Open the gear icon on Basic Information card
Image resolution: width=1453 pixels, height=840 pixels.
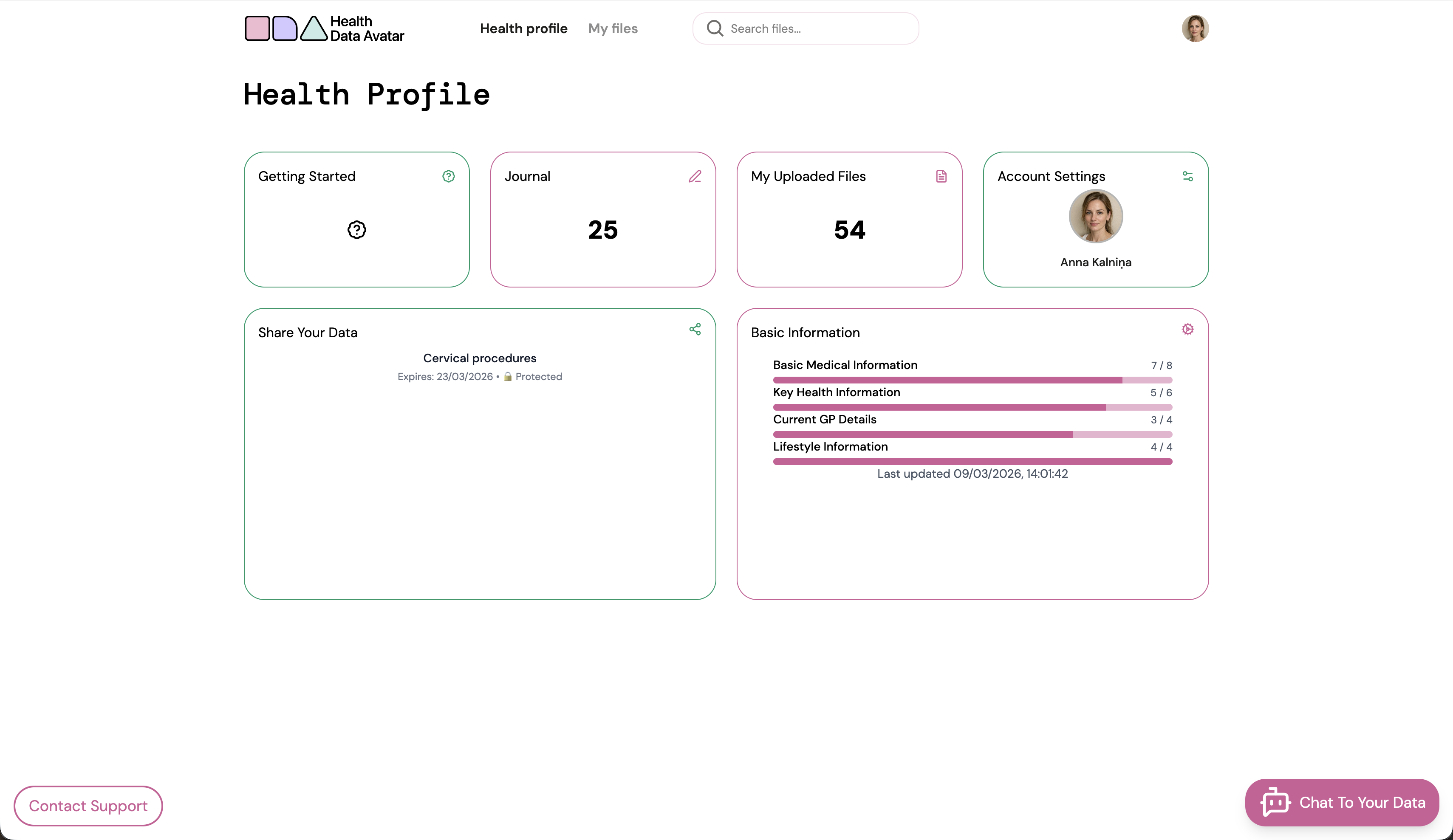1188,329
